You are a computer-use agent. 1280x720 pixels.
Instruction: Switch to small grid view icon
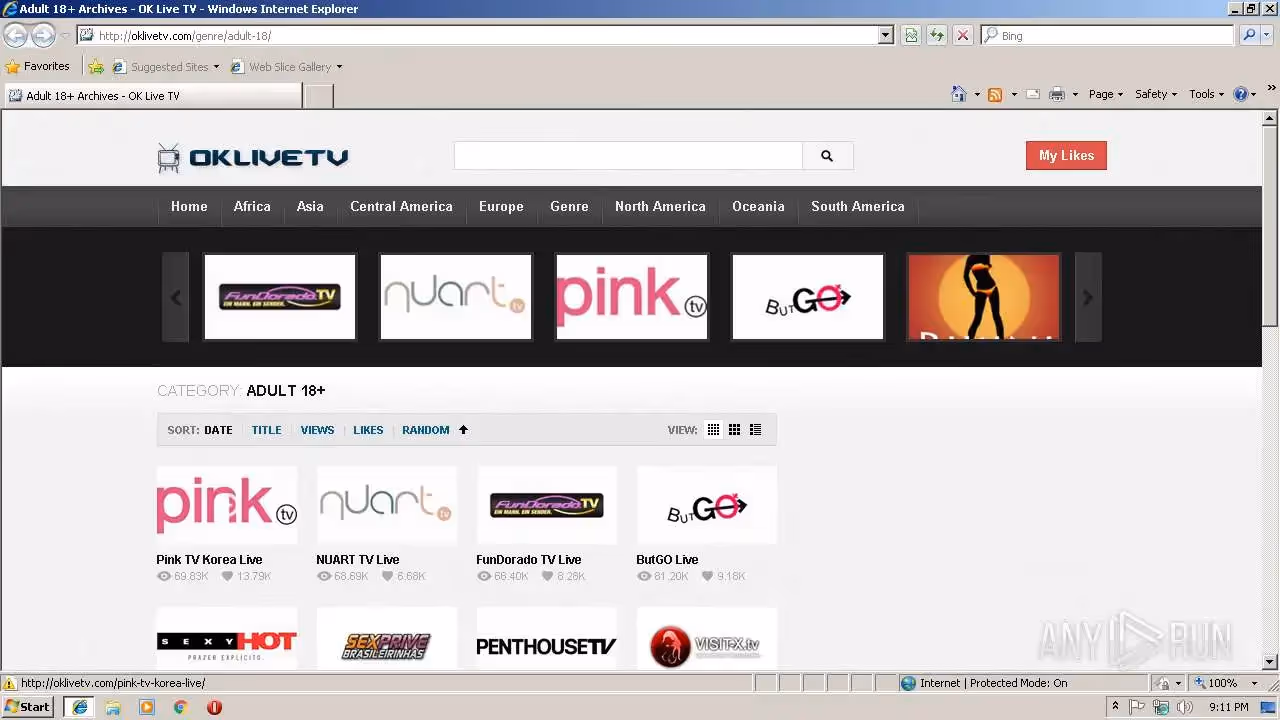713,430
